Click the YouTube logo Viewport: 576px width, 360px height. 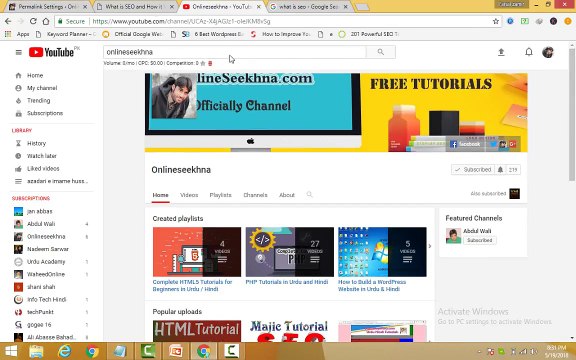pos(51,53)
